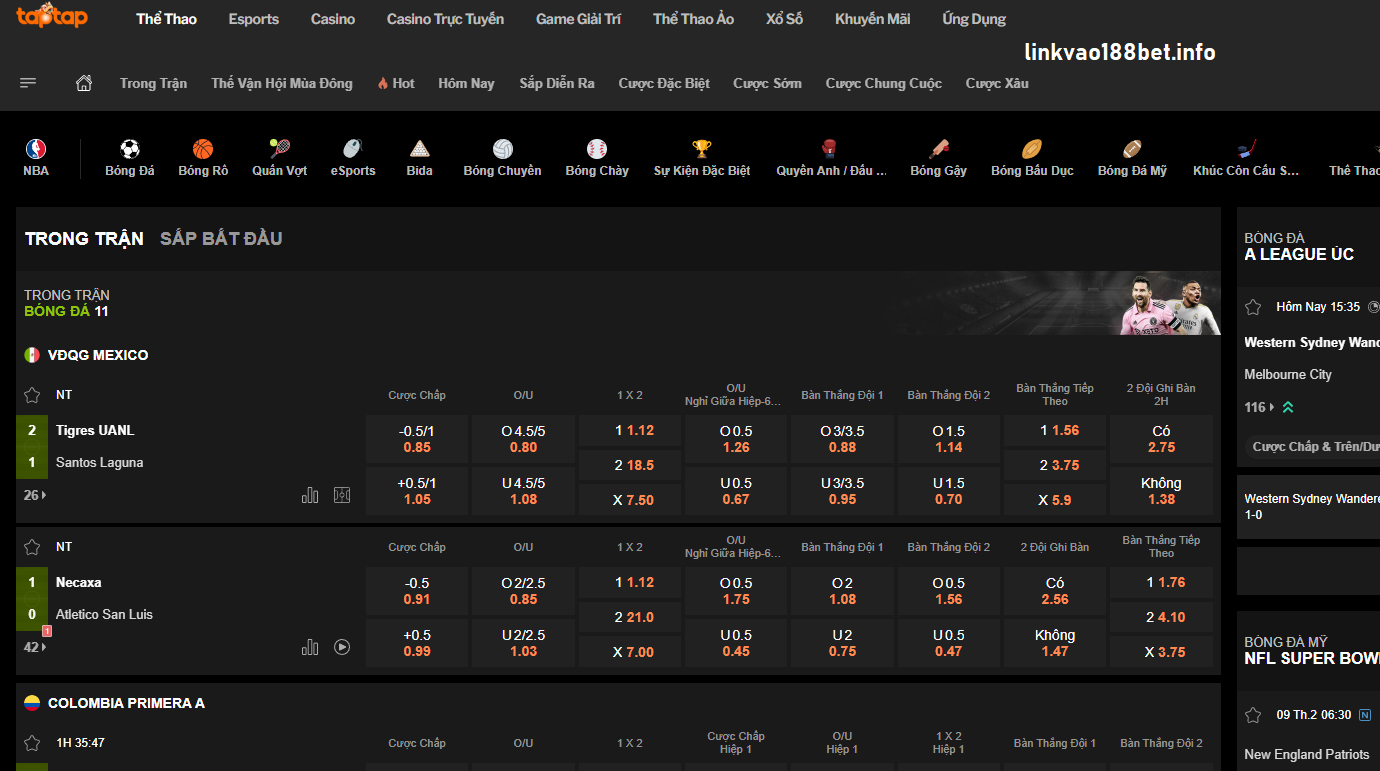Toggle favorite star for Necaxa match
This screenshot has width=1380, height=771.
click(32, 547)
